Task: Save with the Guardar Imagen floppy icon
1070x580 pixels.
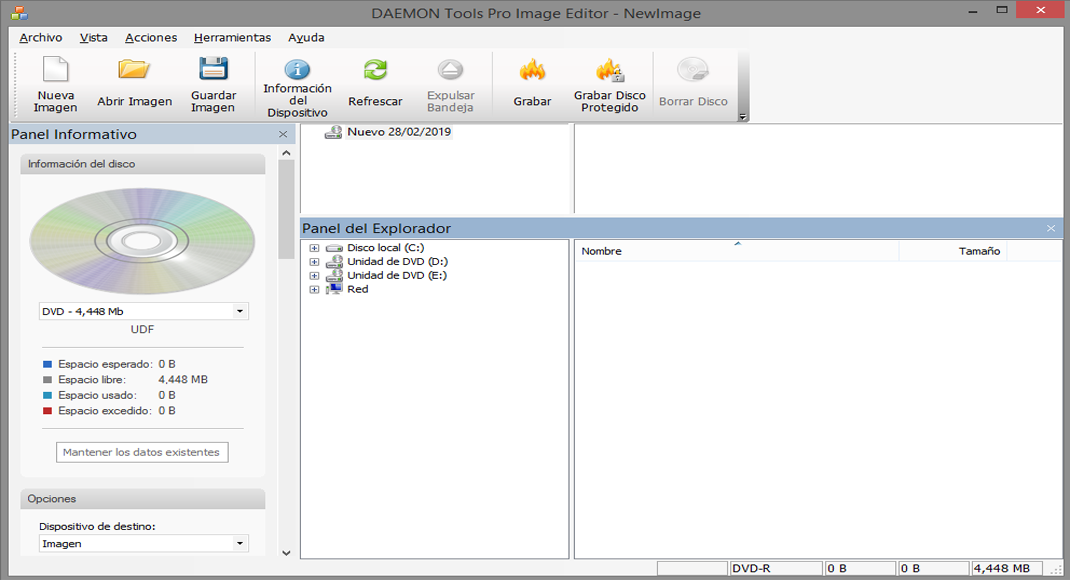Action: 213,68
